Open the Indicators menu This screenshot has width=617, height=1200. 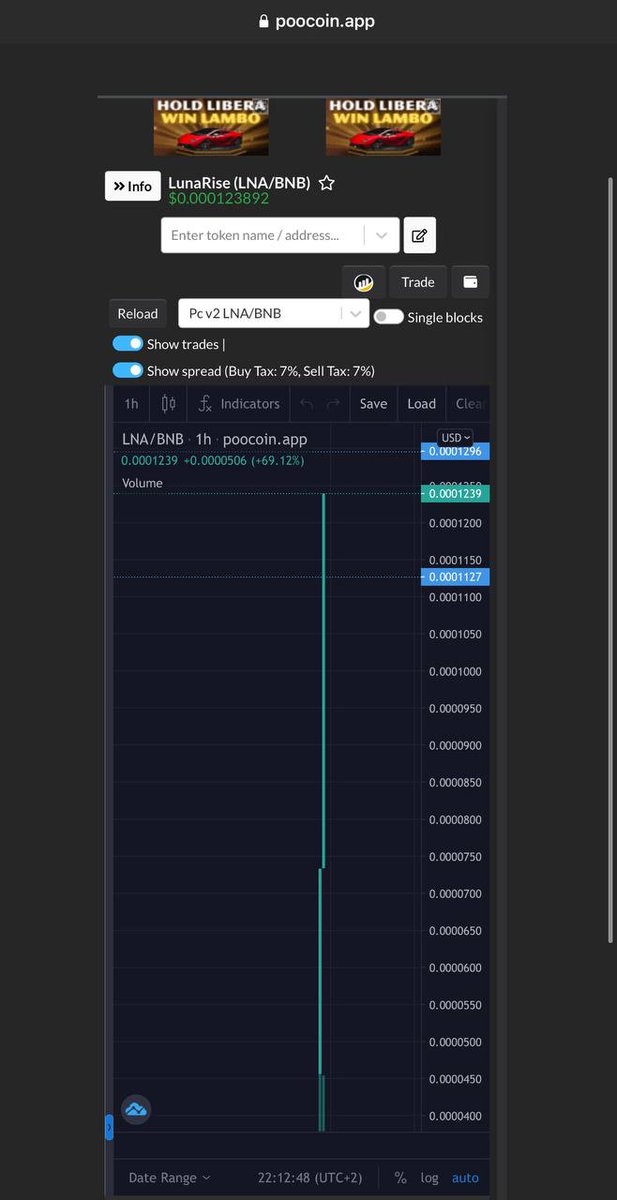239,404
